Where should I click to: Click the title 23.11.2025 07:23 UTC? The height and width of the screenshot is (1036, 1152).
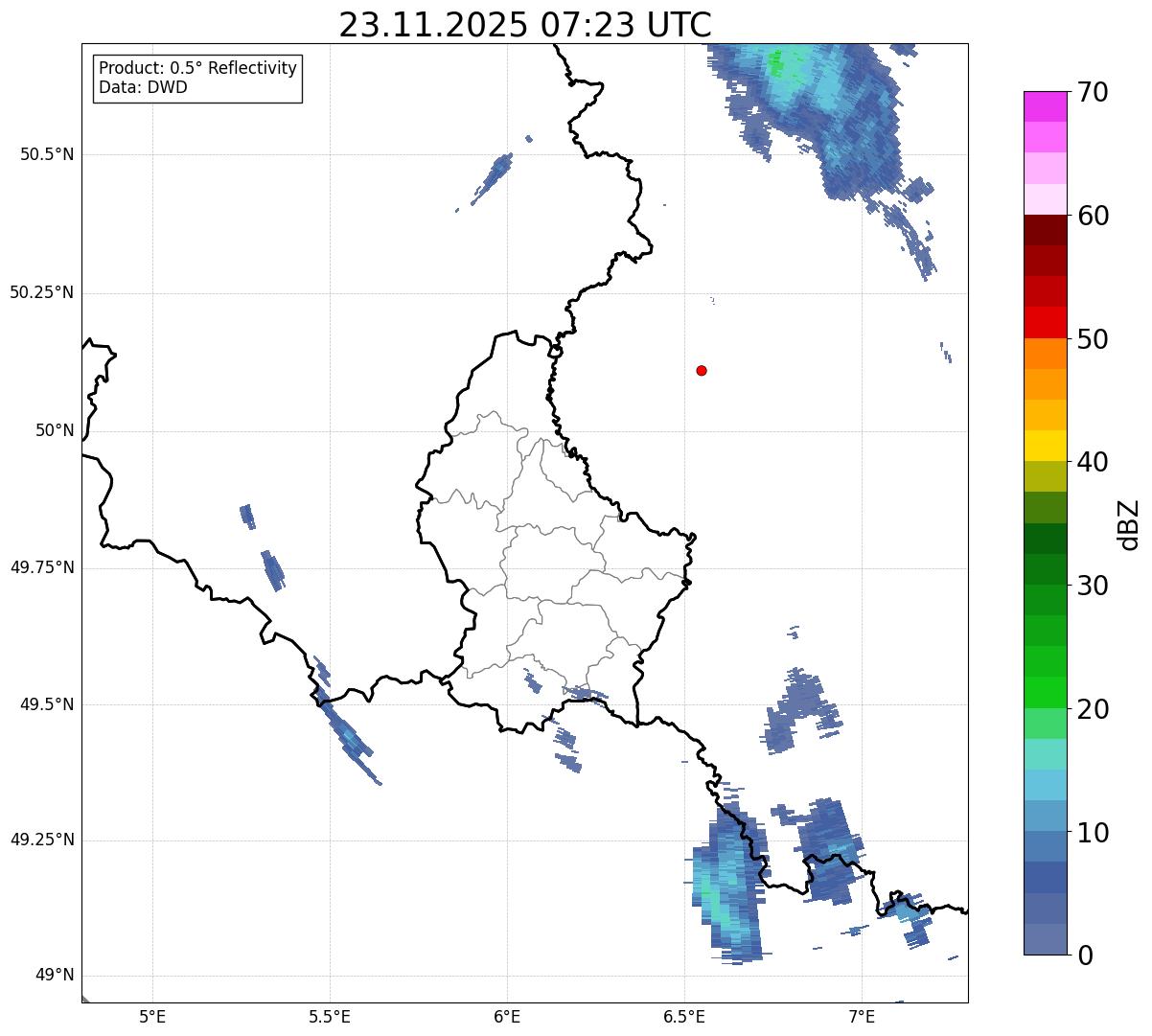tap(525, 24)
